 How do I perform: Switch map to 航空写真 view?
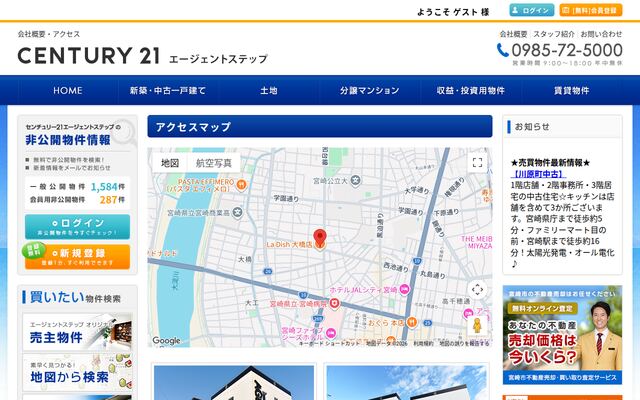point(213,163)
